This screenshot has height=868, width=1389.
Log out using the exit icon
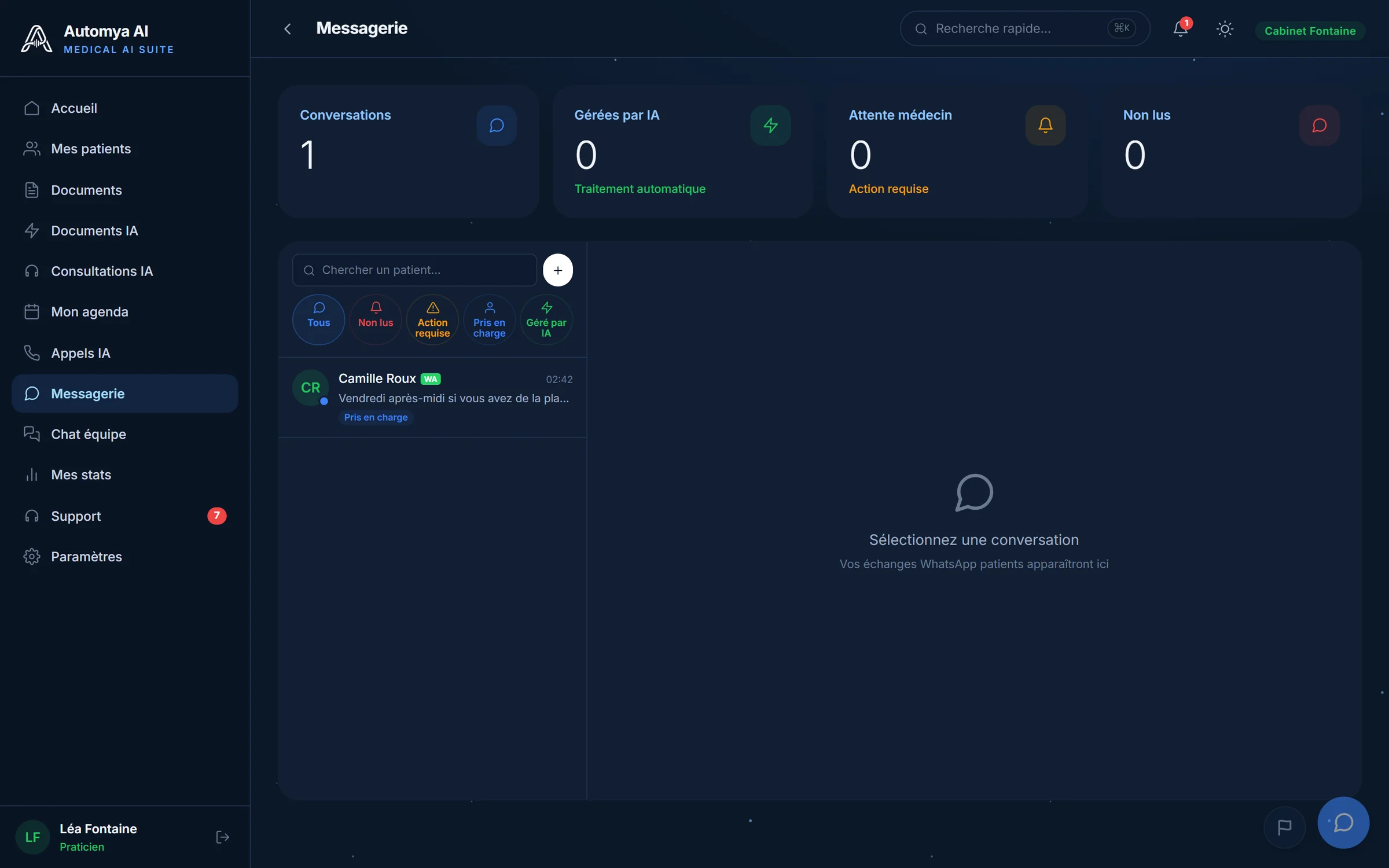pyautogui.click(x=222, y=837)
